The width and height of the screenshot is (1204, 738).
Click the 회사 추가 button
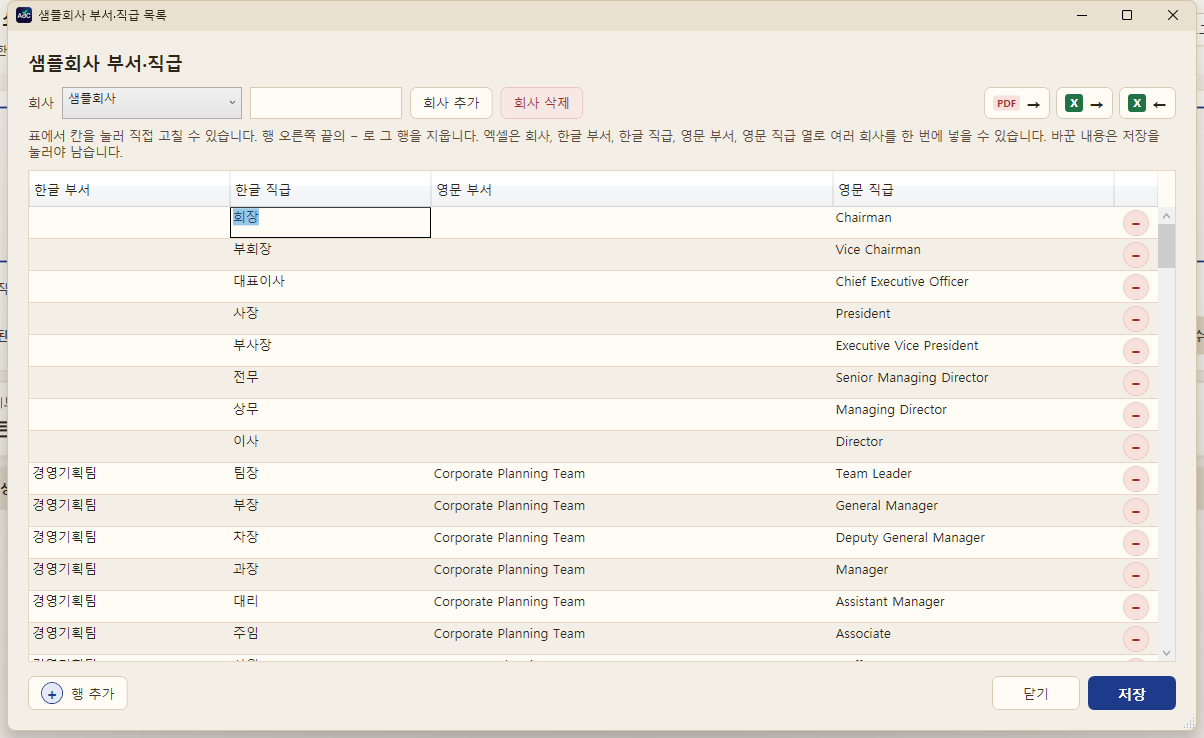coord(451,103)
